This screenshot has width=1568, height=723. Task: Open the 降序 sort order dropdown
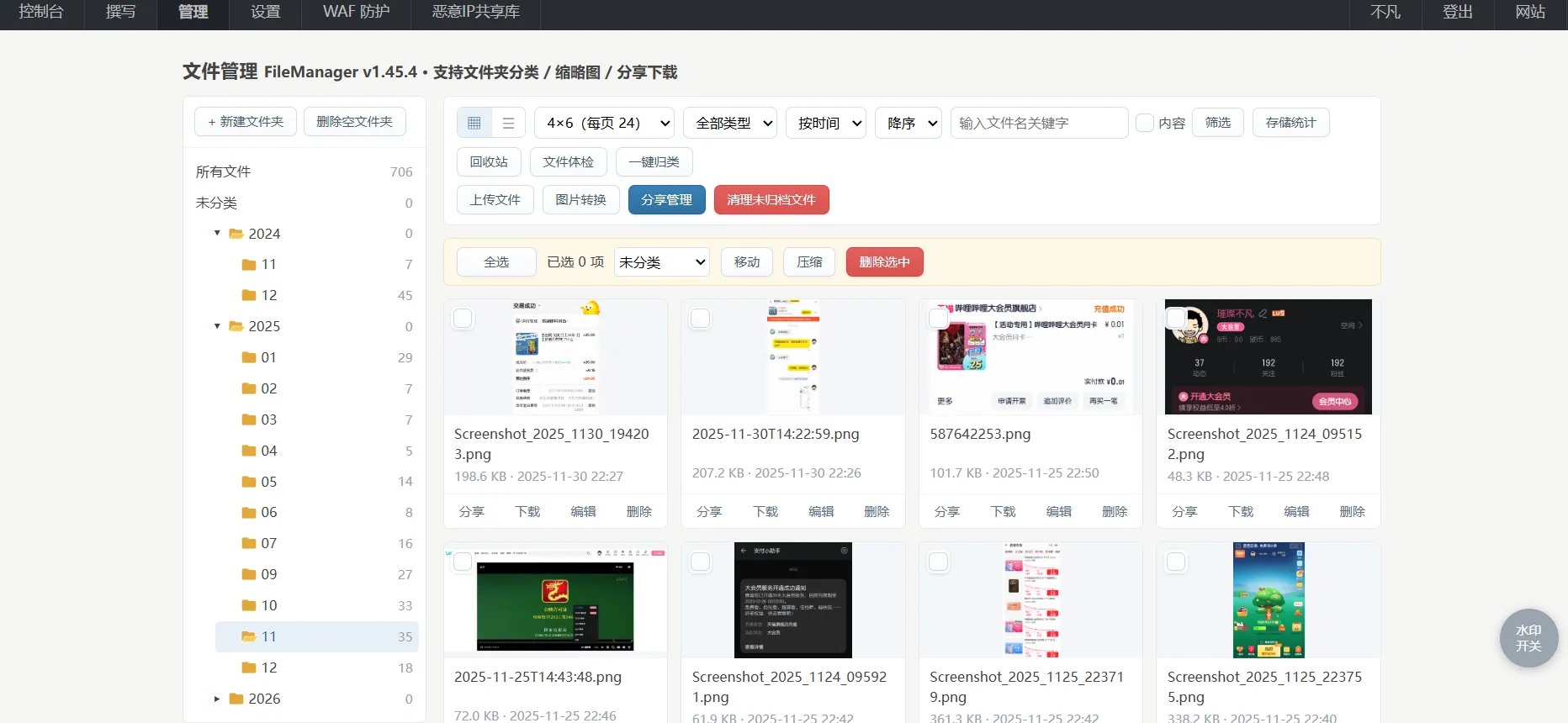[908, 123]
